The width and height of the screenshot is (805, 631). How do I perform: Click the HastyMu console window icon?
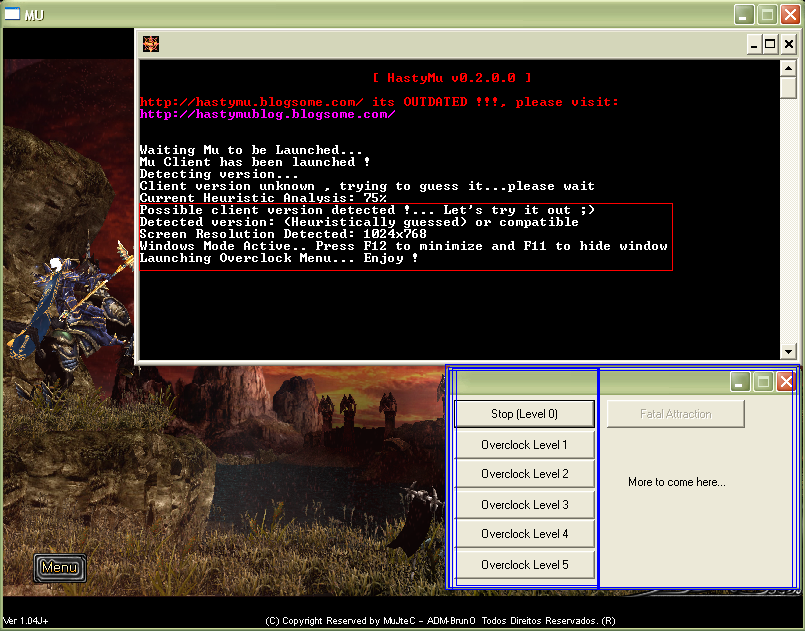[151, 44]
